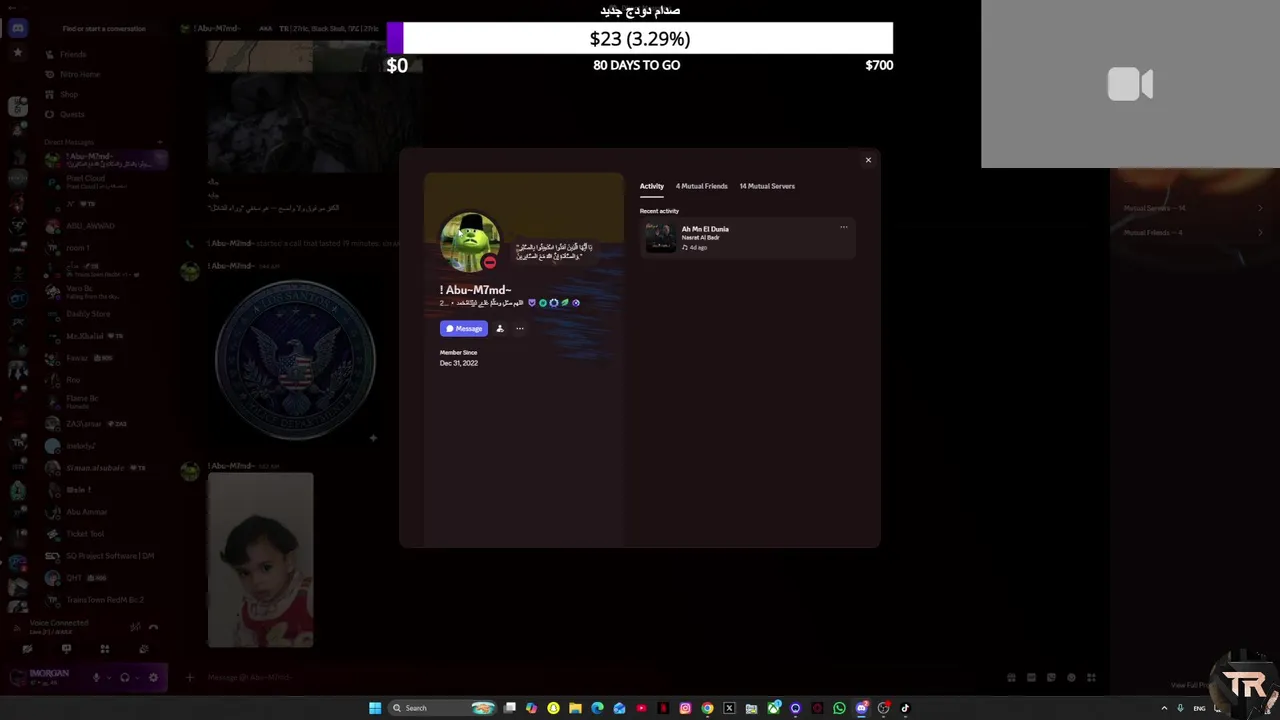1280x720 pixels.
Task: Open Google Chrome from the taskbar
Action: 707,708
